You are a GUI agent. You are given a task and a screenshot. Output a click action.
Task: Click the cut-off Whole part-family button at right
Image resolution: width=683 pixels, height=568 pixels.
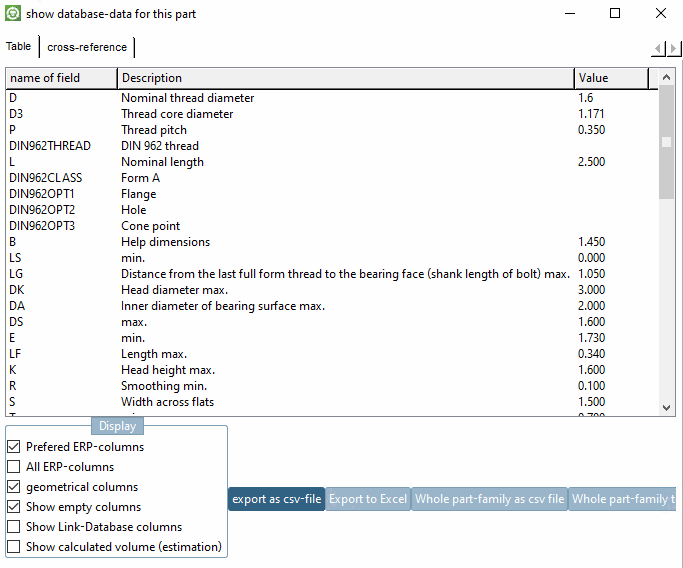(x=623, y=499)
